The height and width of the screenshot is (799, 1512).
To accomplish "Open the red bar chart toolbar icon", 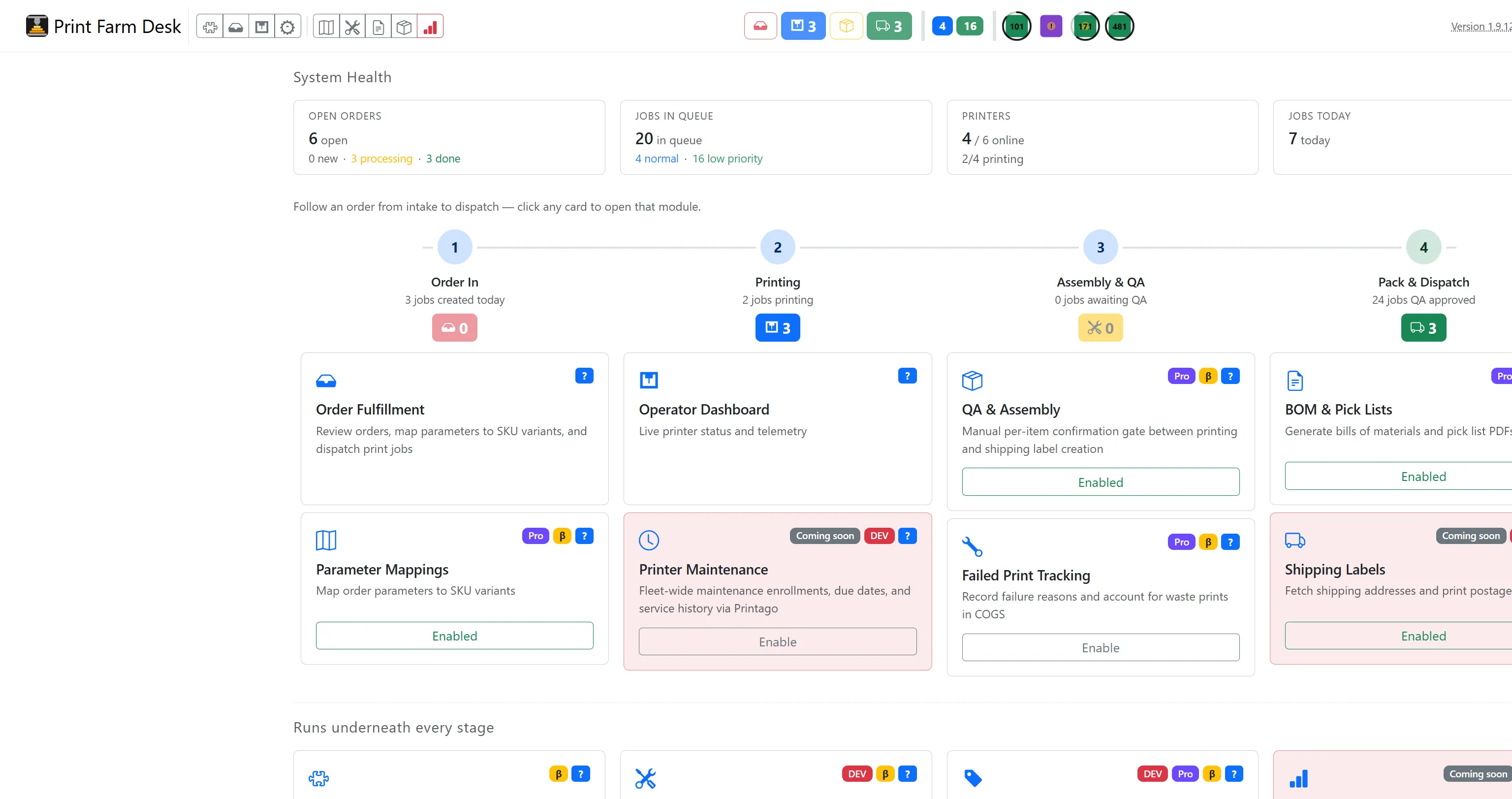I will coord(430,27).
